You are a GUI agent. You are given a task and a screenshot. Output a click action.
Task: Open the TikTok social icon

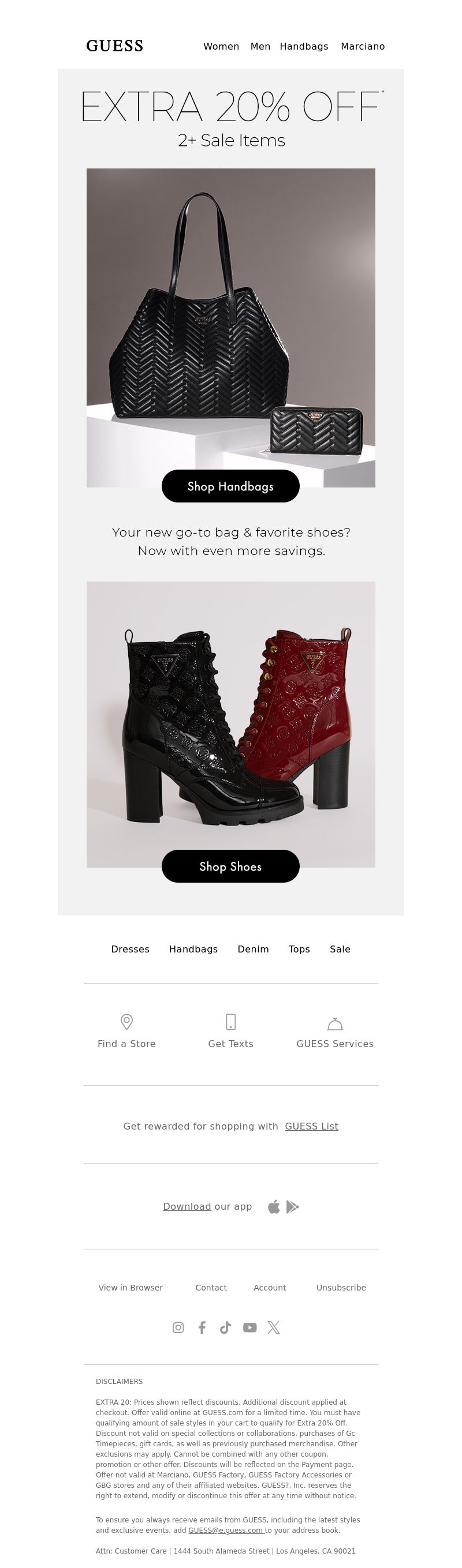tap(226, 1327)
